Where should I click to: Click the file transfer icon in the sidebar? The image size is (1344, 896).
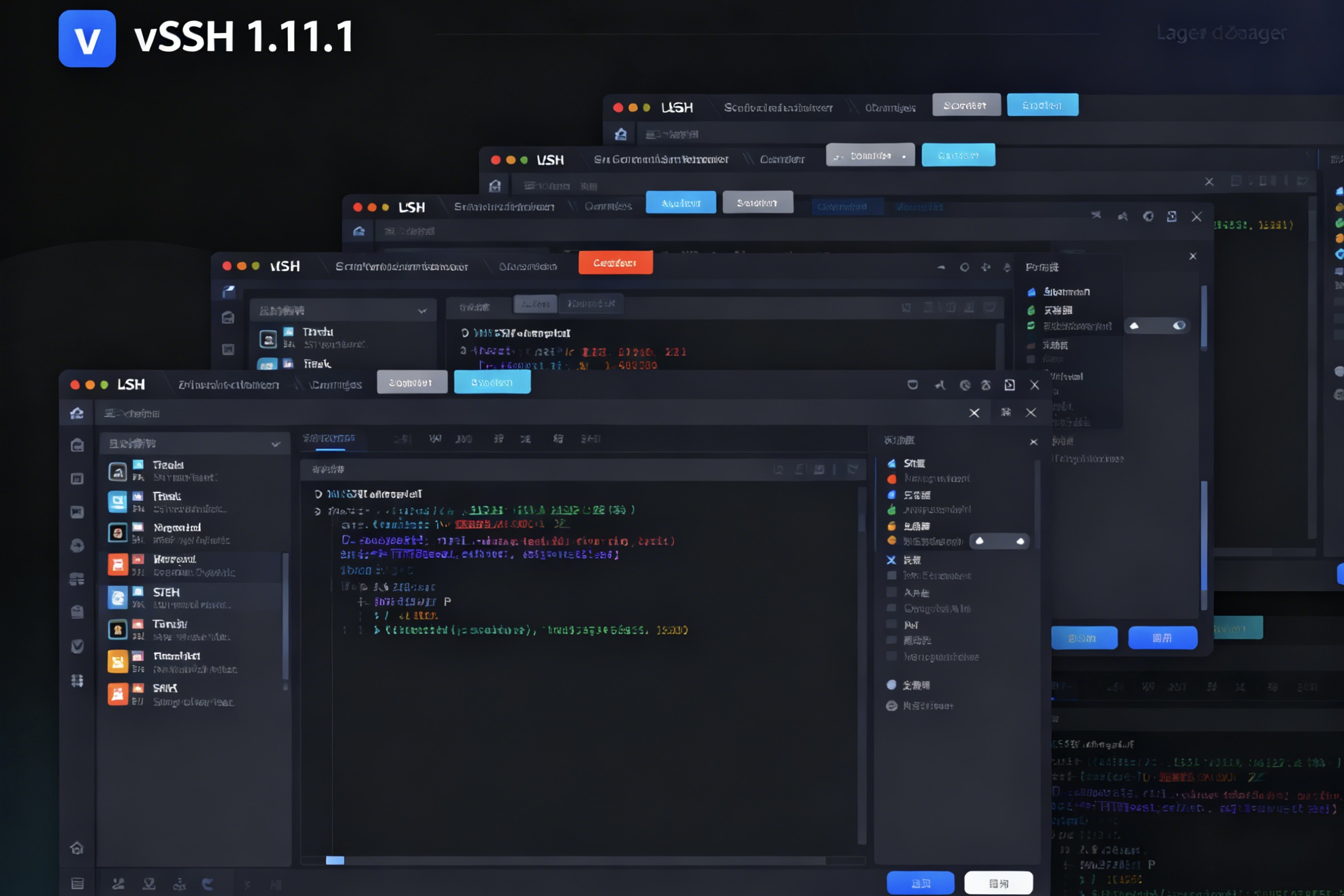pos(77,545)
